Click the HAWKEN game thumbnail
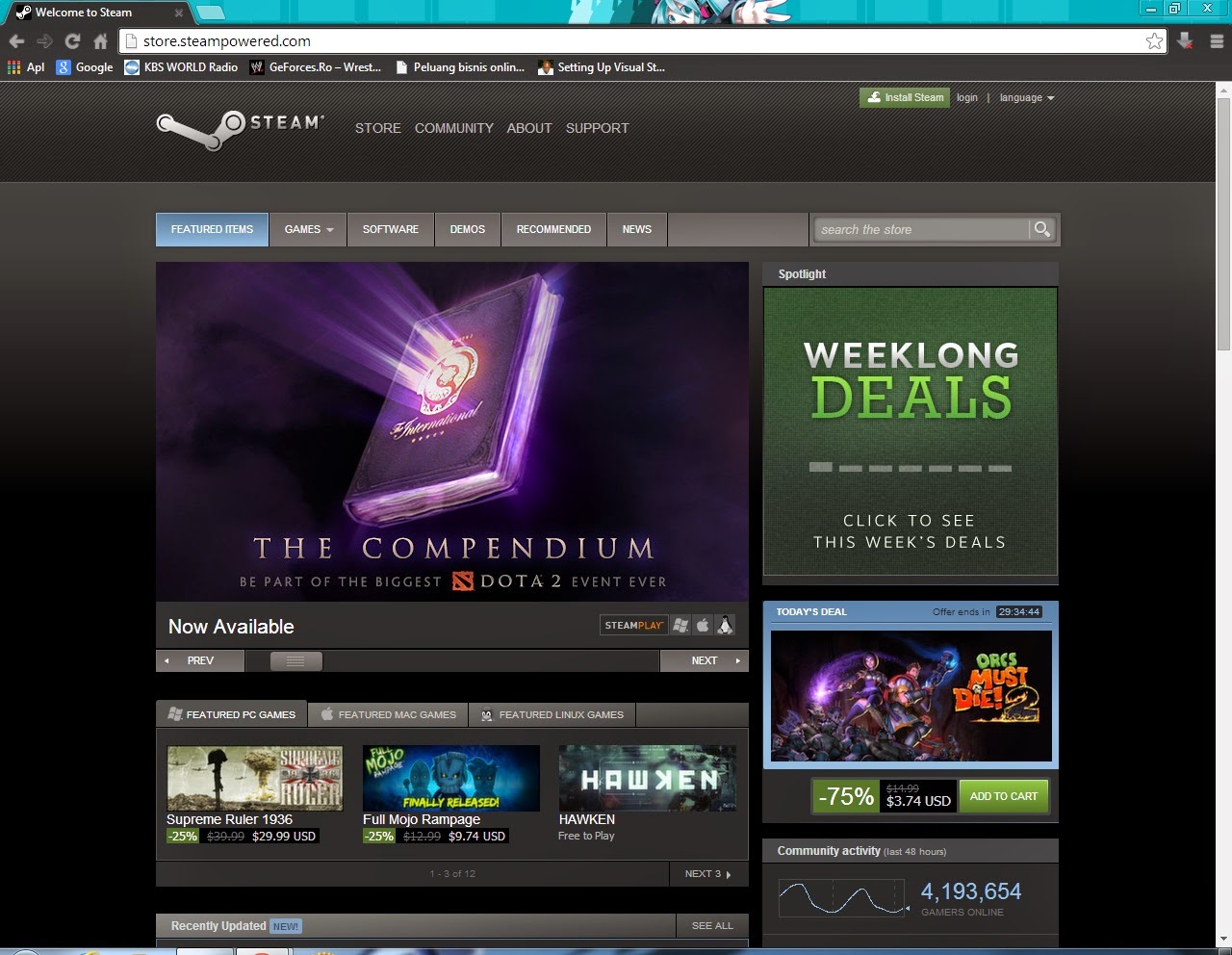Image resolution: width=1232 pixels, height=955 pixels. click(x=646, y=778)
